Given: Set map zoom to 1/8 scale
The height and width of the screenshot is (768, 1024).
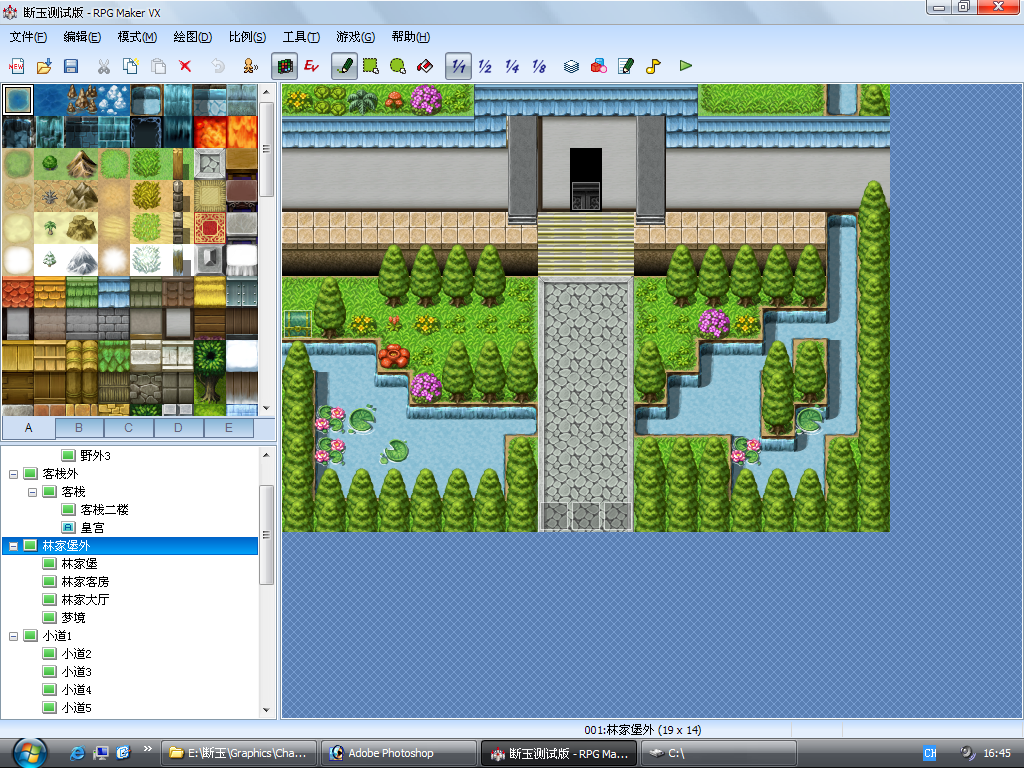Looking at the screenshot, I should click(x=539, y=66).
